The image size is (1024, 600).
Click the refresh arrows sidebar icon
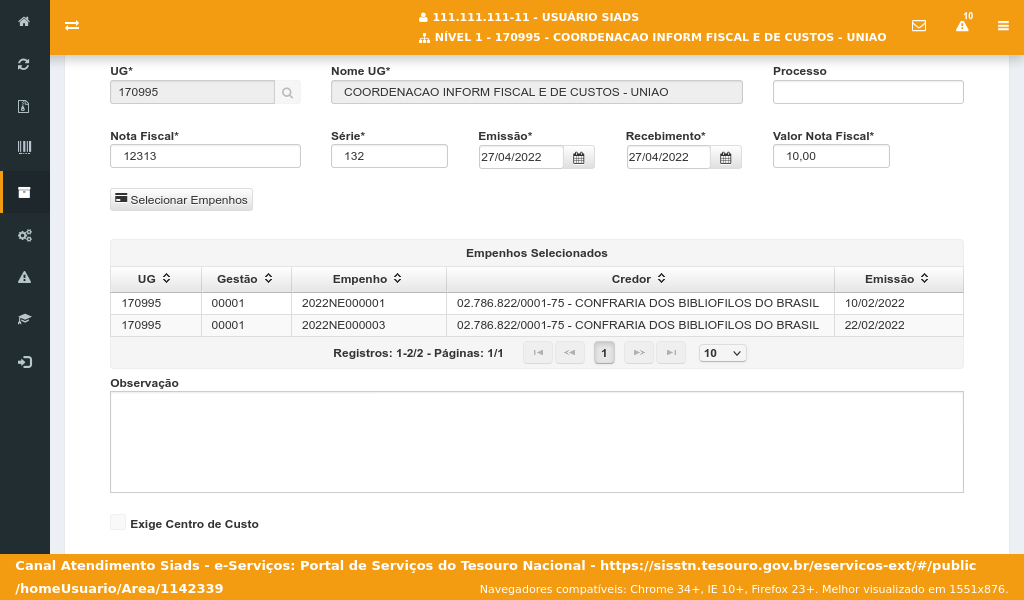(x=24, y=64)
